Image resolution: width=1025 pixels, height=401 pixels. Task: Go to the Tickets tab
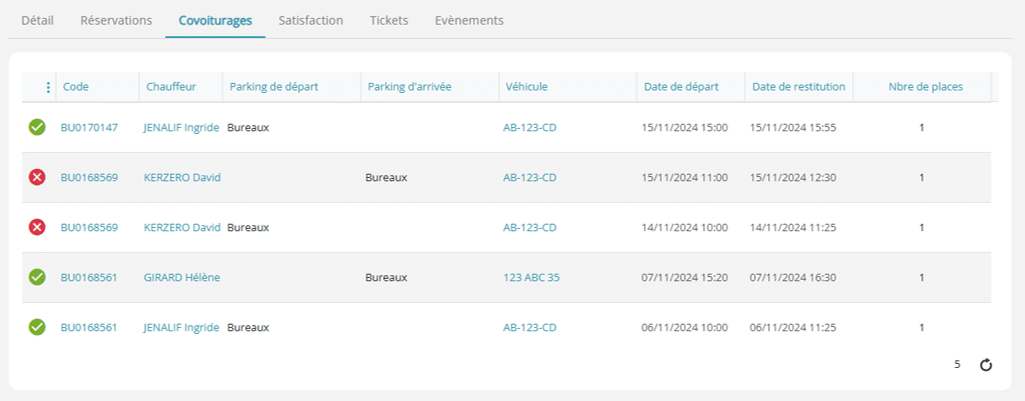389,20
